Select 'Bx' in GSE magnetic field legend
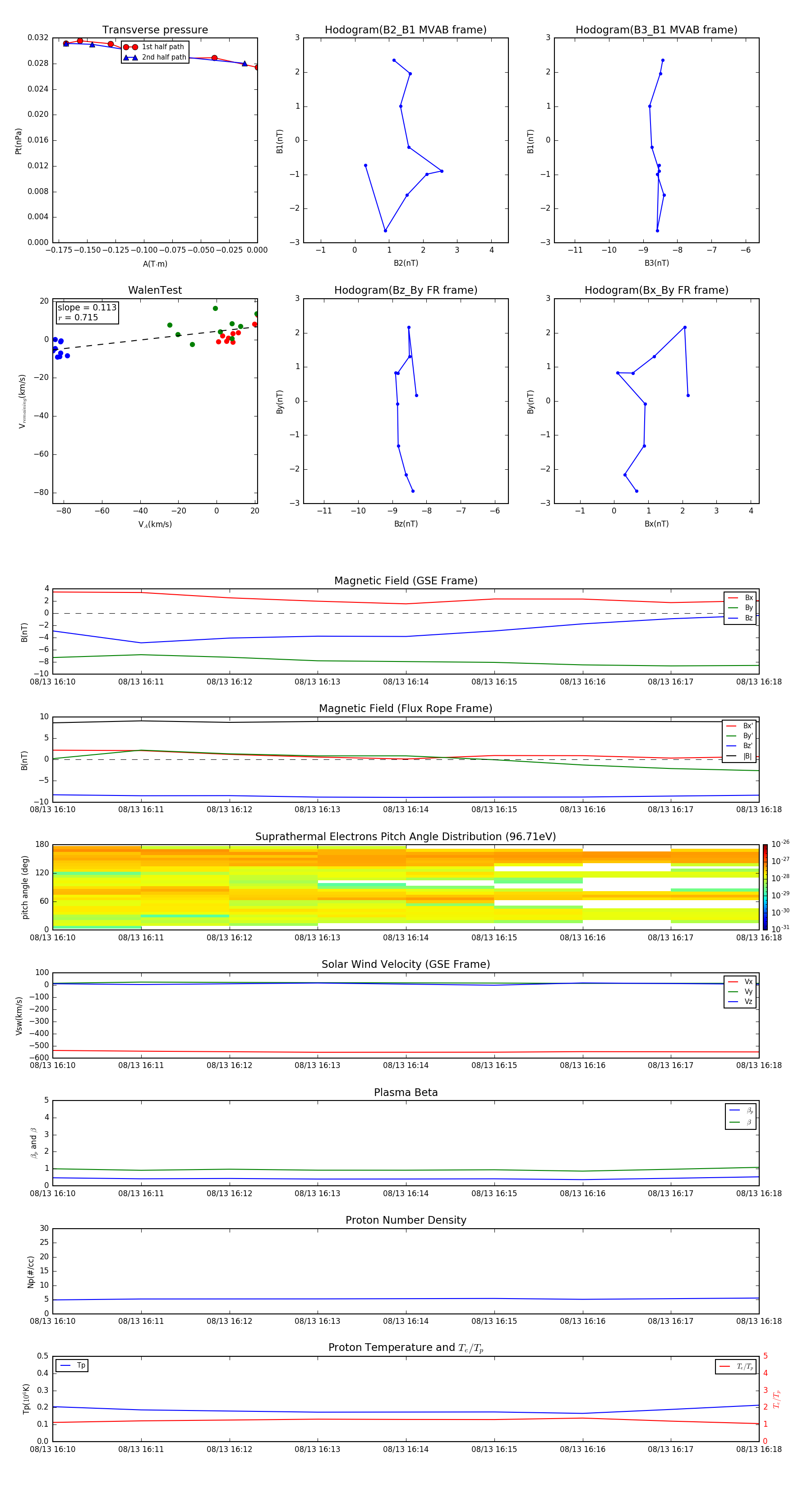 pyautogui.click(x=740, y=598)
